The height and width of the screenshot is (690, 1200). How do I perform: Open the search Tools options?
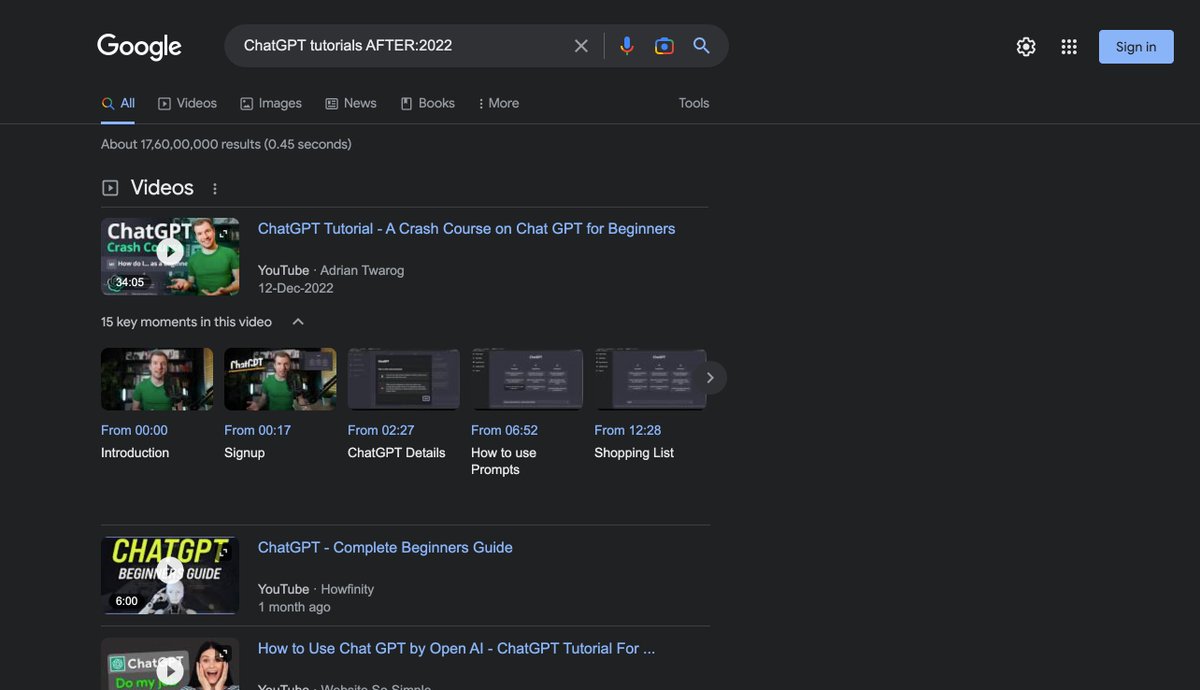tap(694, 103)
